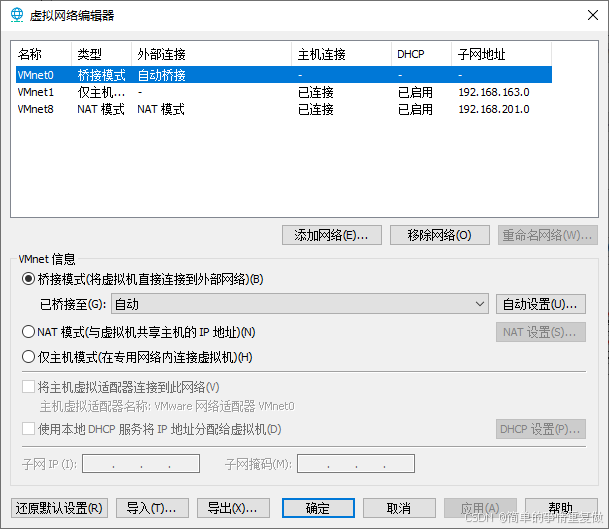609x529 pixels.
Task: Open DHCP 设置(P)... button
Action: (x=541, y=429)
